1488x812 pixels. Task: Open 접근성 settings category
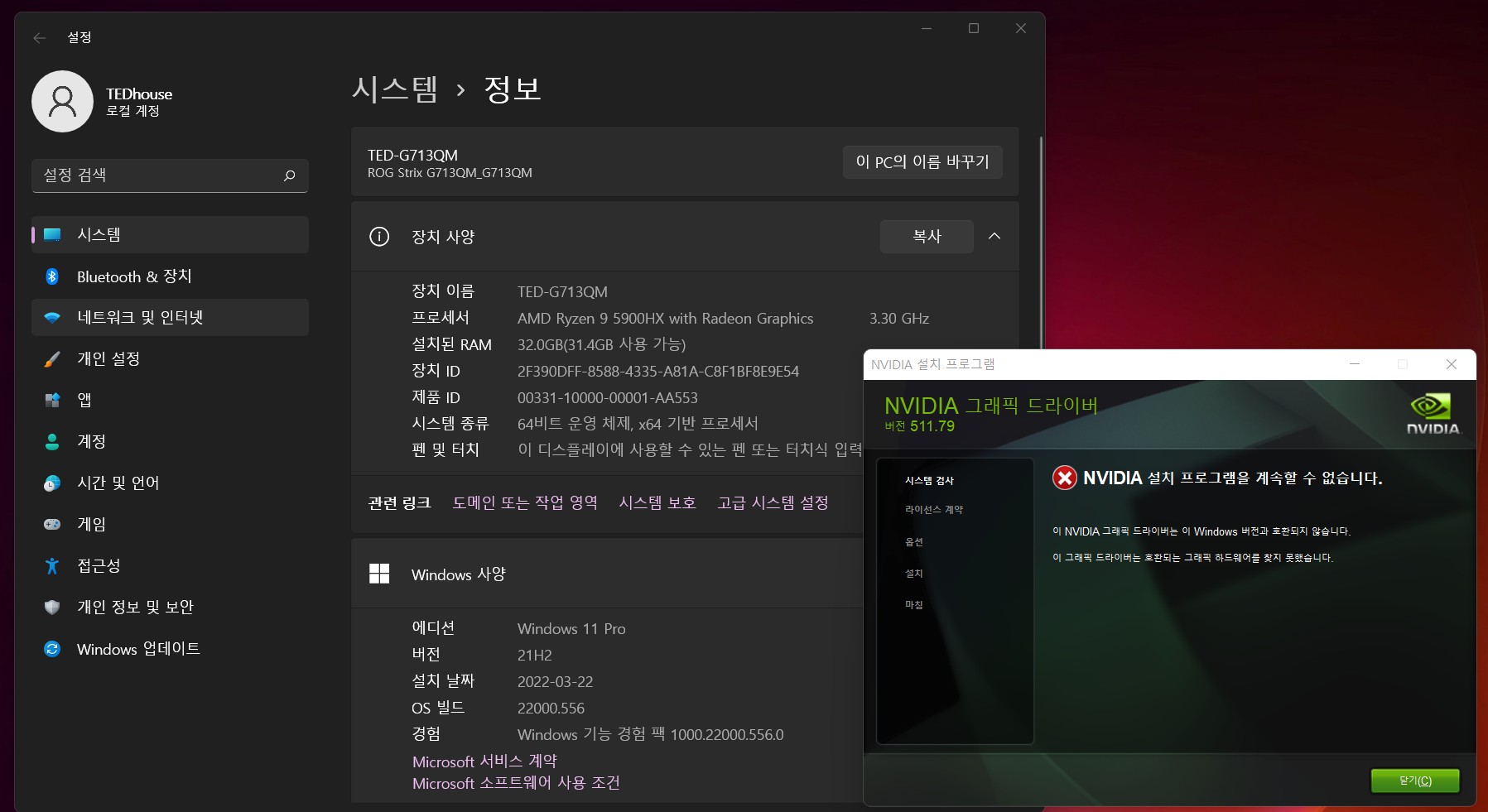170,566
